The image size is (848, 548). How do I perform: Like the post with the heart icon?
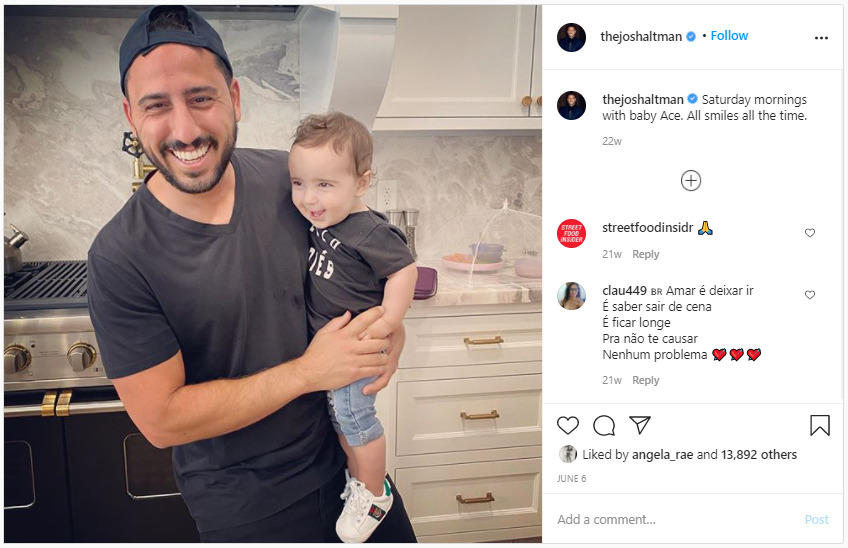click(x=568, y=426)
